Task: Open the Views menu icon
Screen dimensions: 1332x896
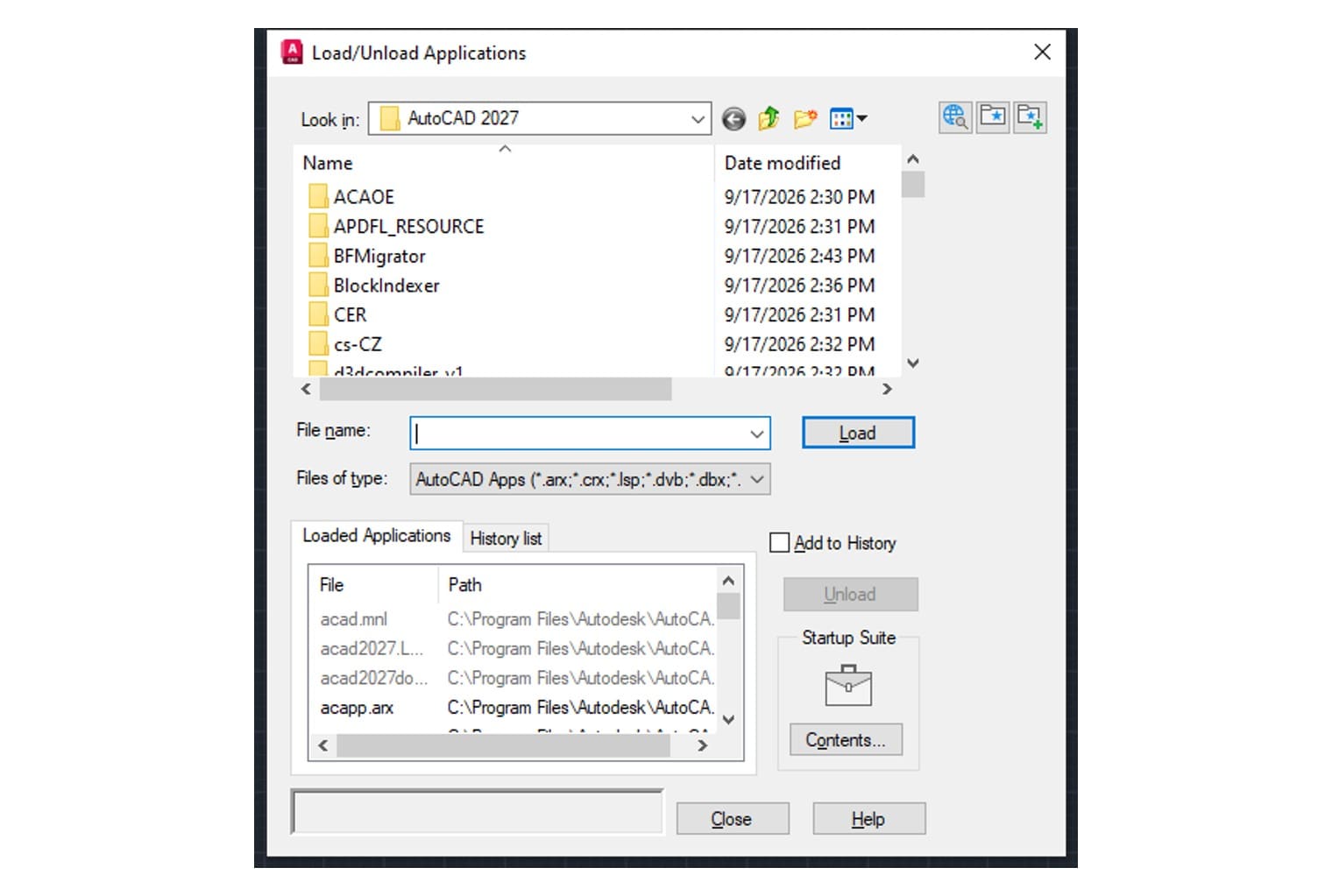Action: [847, 118]
